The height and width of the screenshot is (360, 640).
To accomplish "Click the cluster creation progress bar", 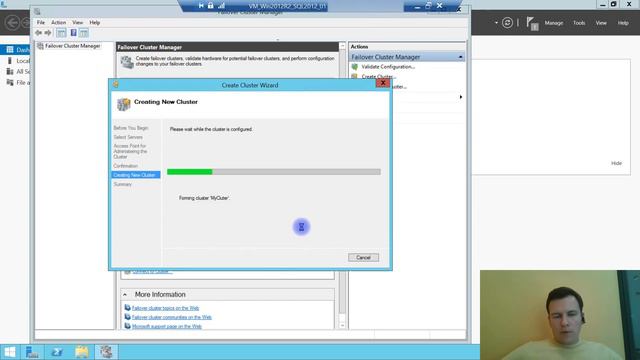I will [x=274, y=172].
